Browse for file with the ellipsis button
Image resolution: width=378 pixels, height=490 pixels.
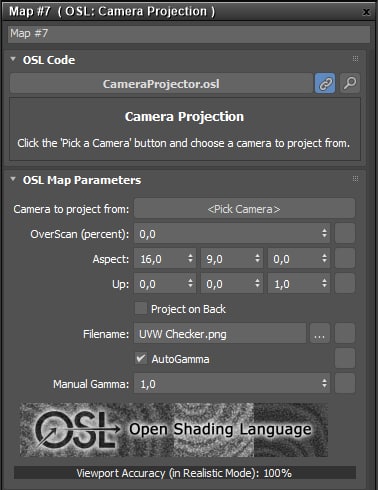click(x=320, y=333)
